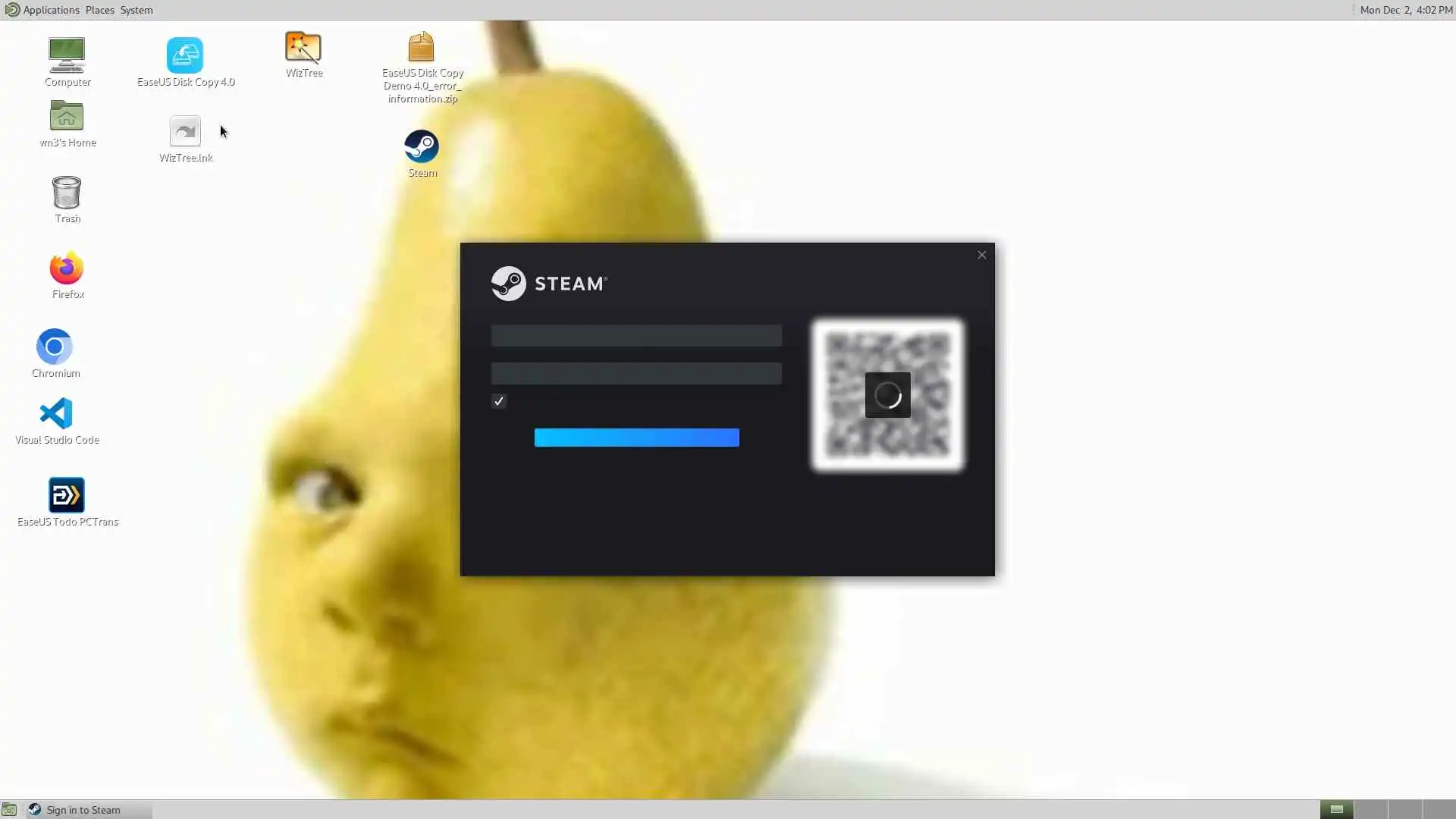Screen dimensions: 1456x819
Task: Click the Firefox desktop icon
Action: point(67,268)
